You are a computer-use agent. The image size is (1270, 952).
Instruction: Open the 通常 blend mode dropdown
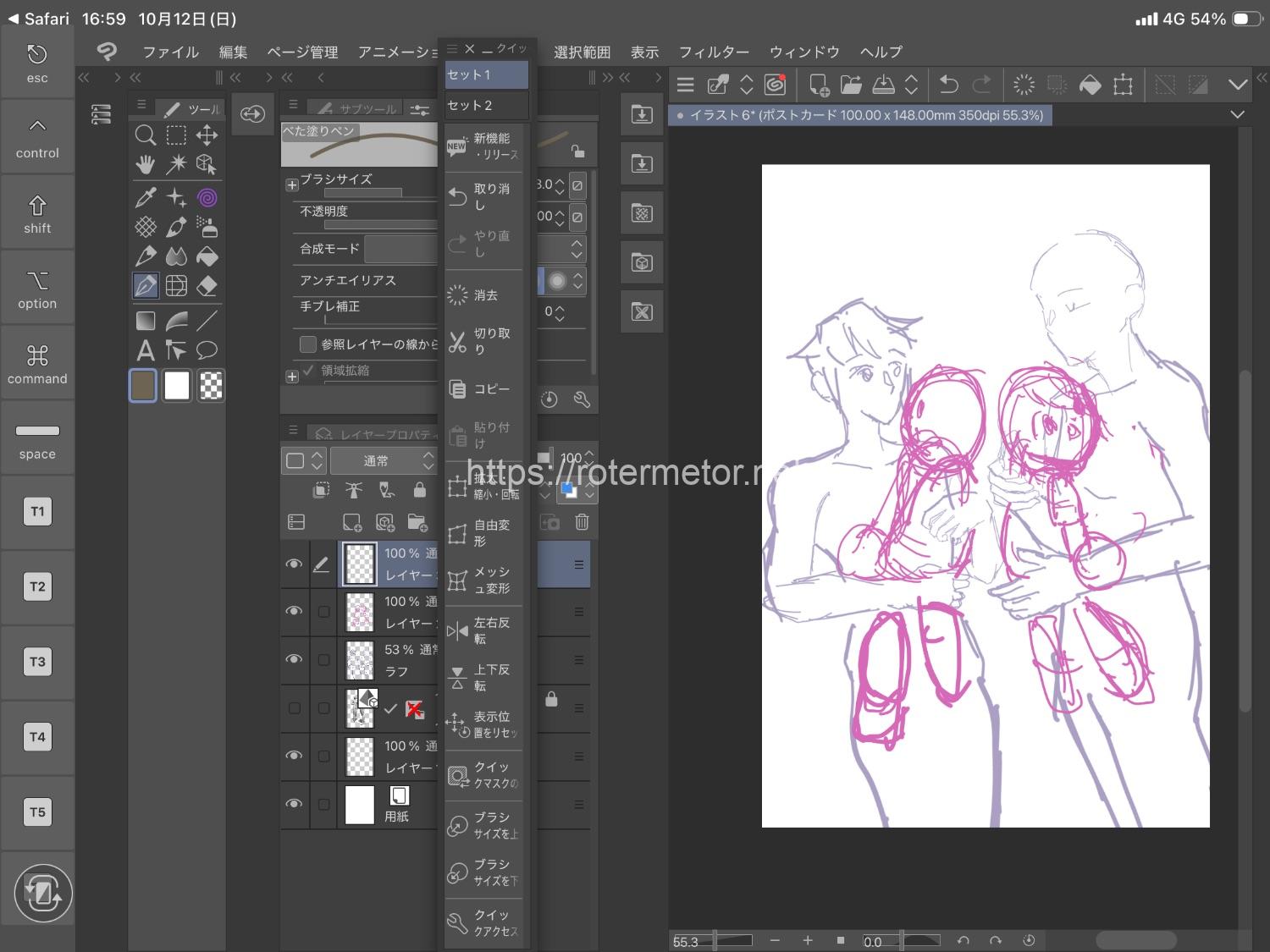pos(383,460)
